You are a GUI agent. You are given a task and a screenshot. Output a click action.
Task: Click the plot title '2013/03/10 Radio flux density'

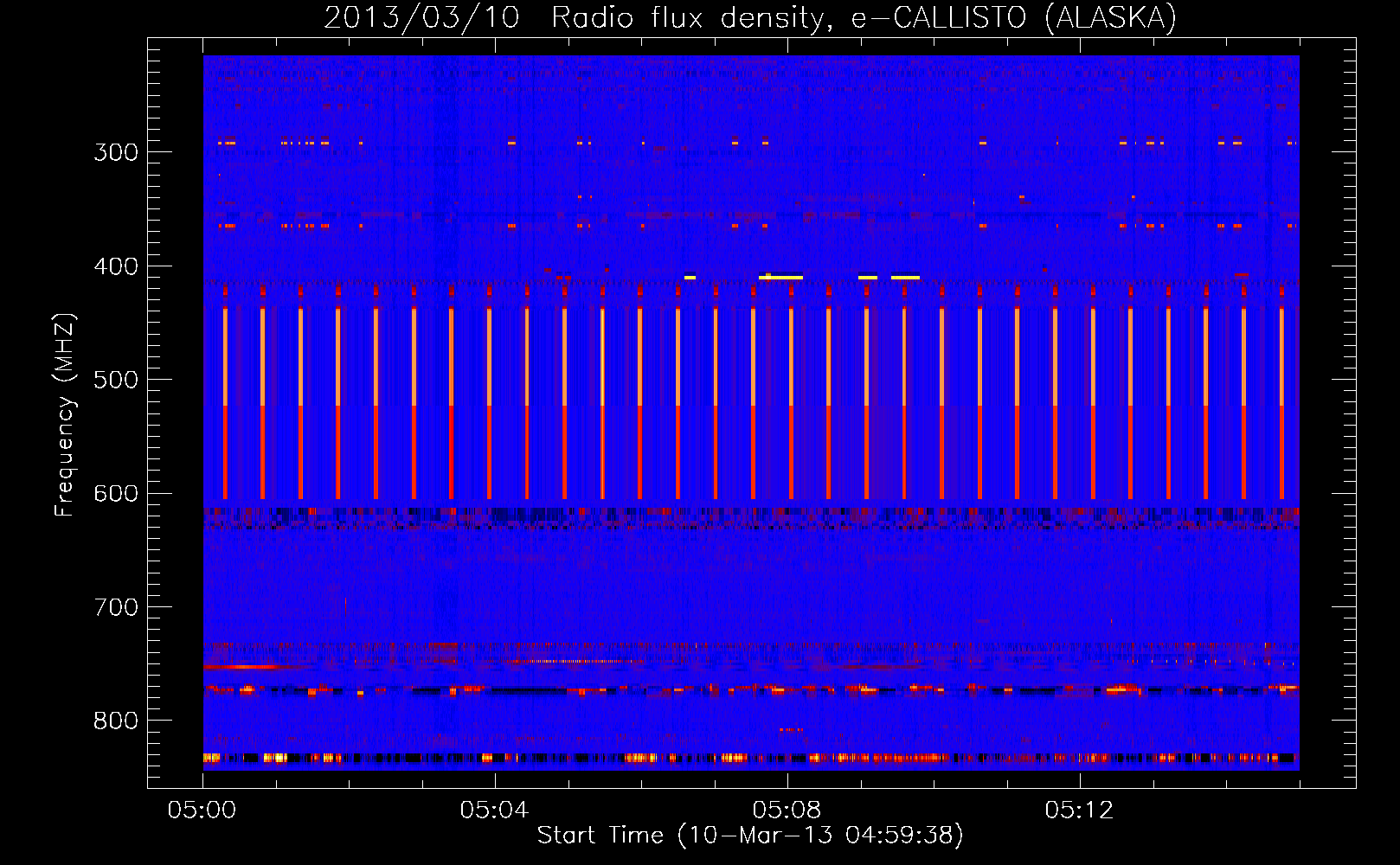[577, 17]
